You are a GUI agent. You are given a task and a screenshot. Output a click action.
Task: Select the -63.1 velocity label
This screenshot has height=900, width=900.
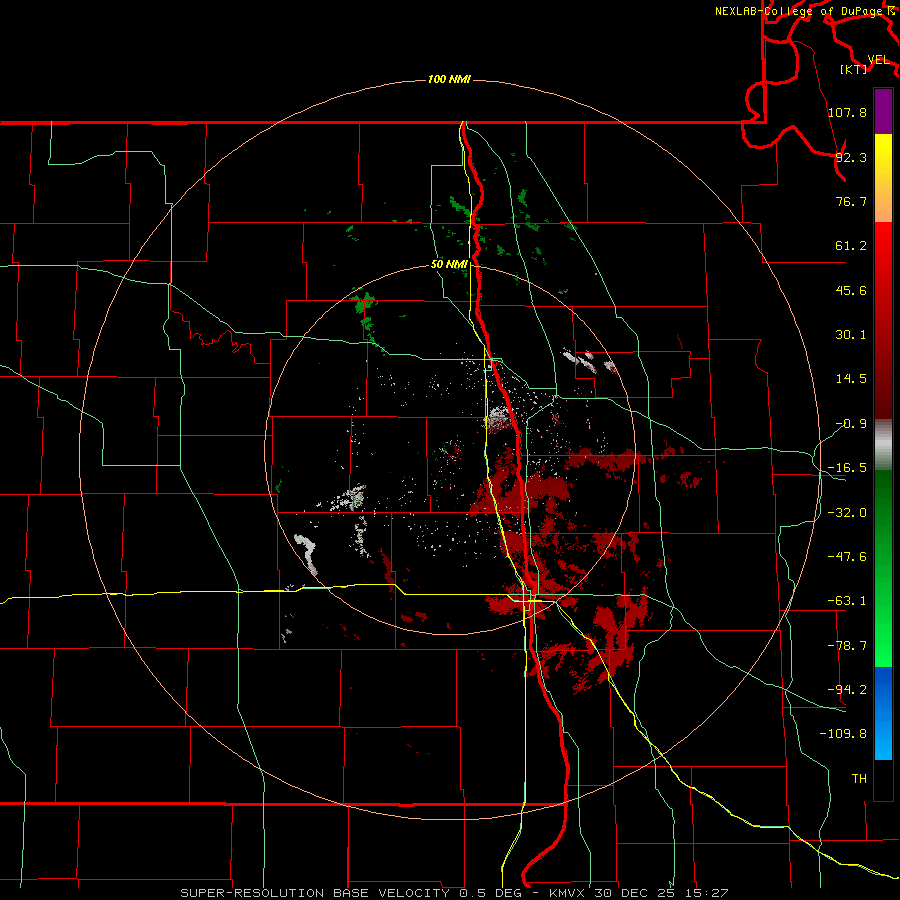pos(847,601)
